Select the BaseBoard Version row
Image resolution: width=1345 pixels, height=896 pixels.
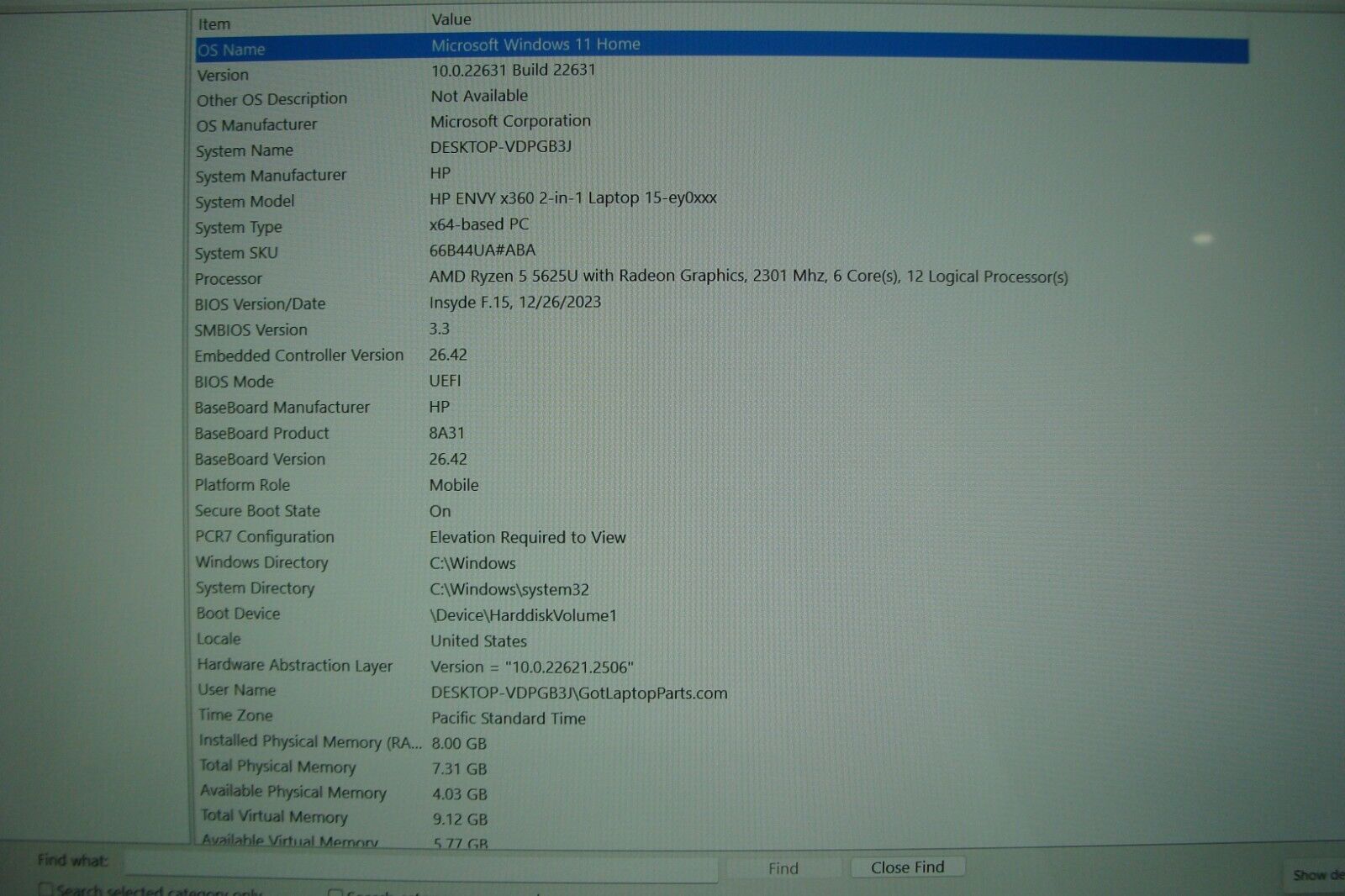pos(721,459)
